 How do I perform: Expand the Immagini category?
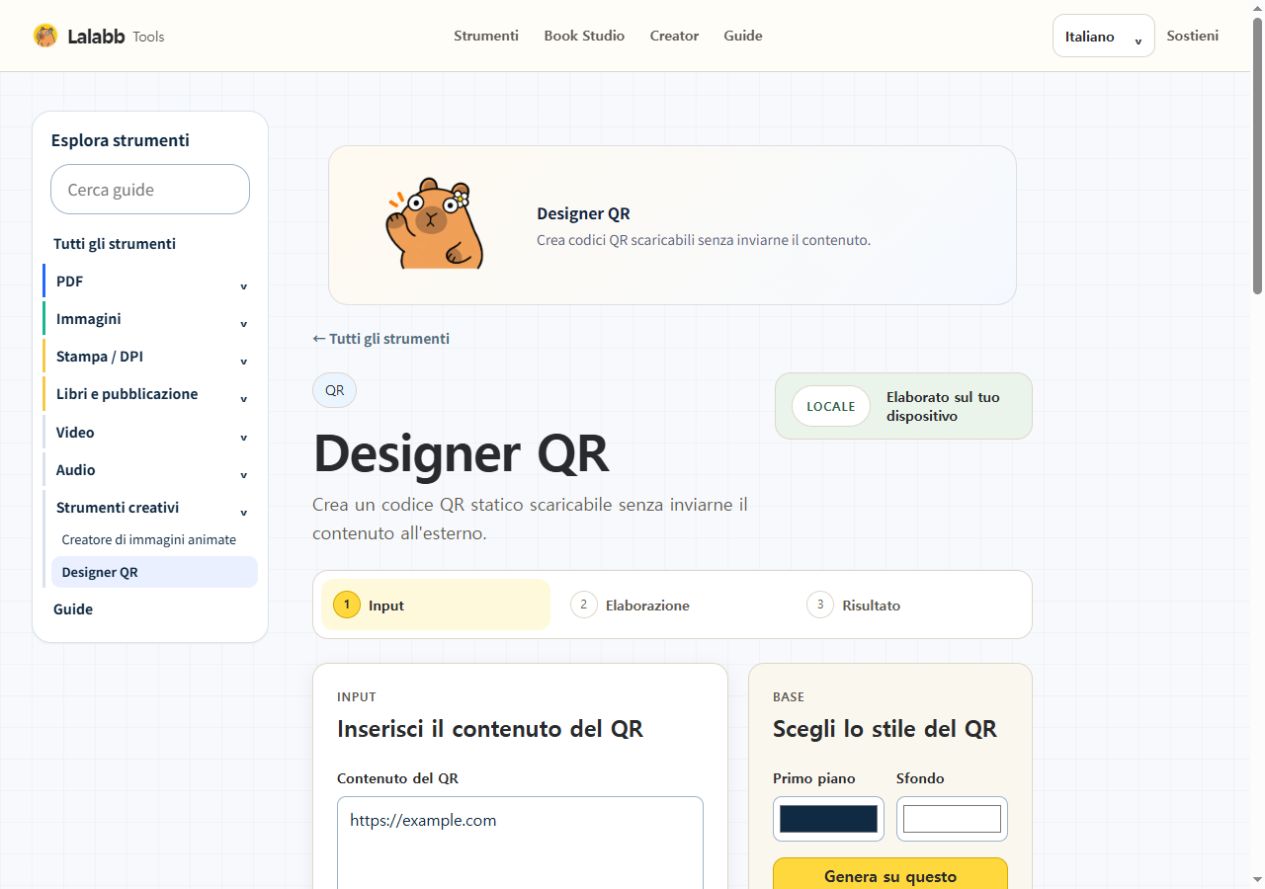(x=150, y=319)
